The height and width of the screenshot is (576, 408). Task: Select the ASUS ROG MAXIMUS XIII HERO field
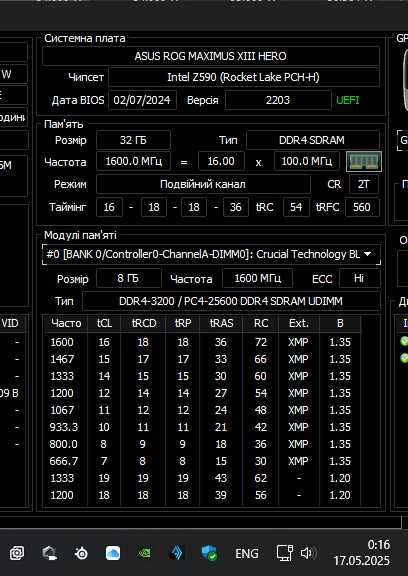(x=211, y=56)
